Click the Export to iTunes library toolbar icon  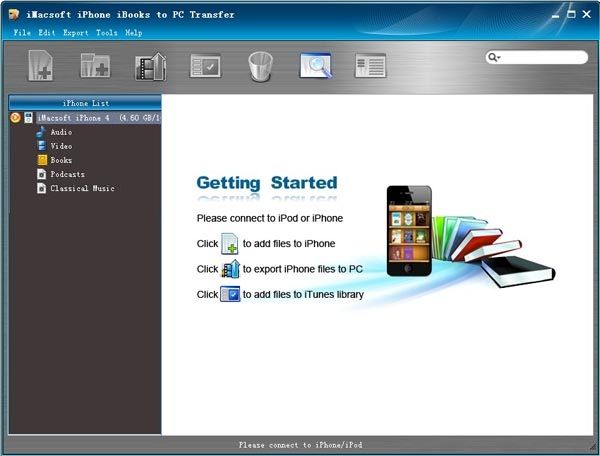pyautogui.click(x=205, y=66)
